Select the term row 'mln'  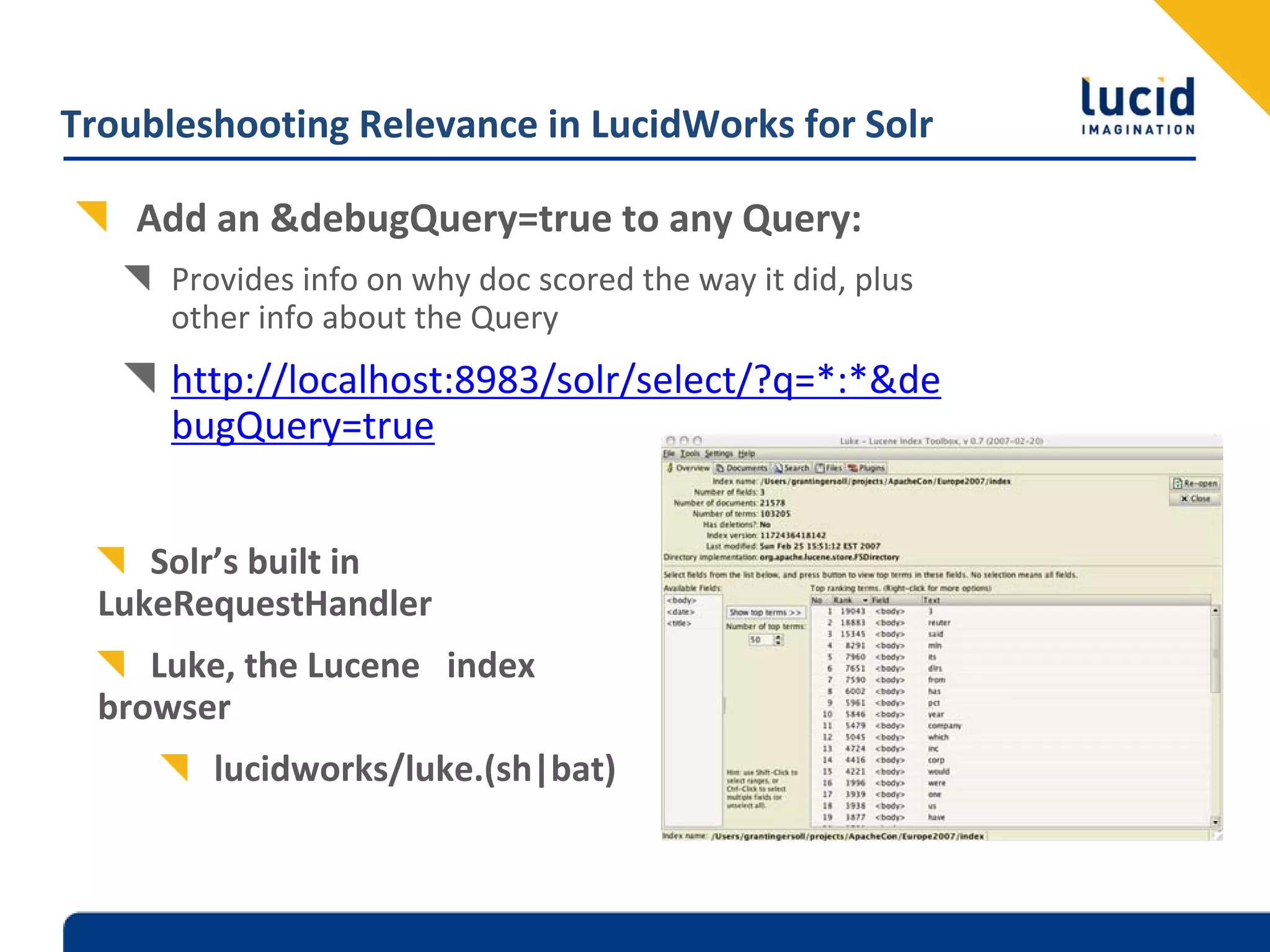1011,645
